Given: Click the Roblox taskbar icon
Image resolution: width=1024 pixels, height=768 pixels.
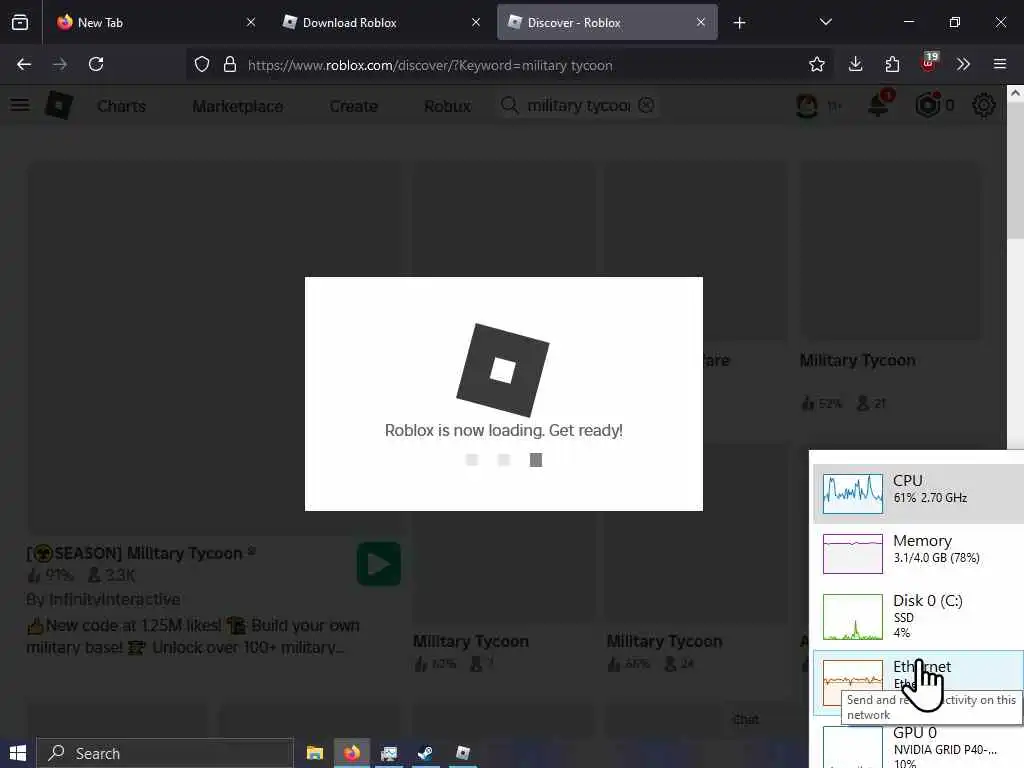Looking at the screenshot, I should point(463,753).
